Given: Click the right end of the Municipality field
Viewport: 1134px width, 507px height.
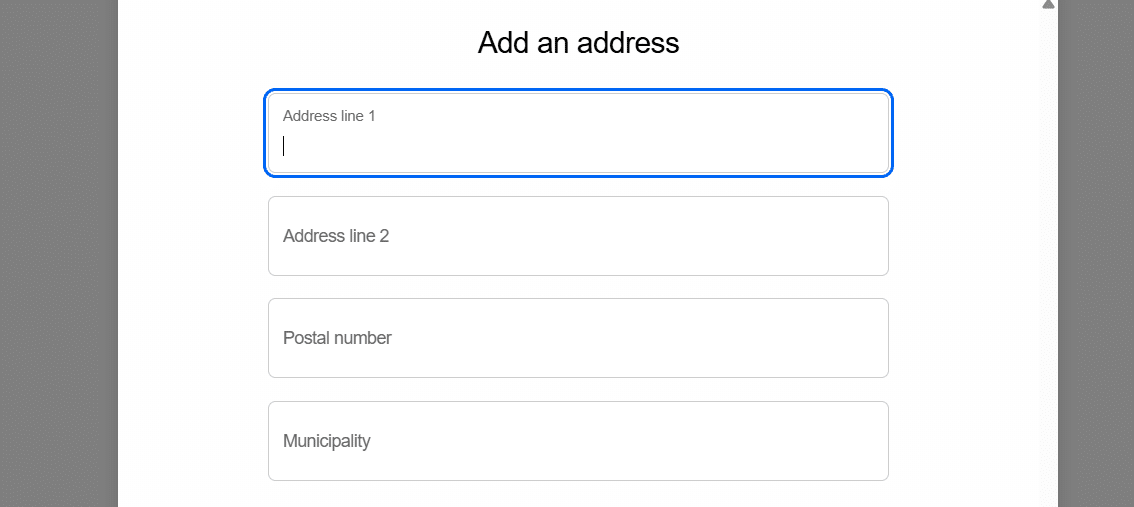Looking at the screenshot, I should coord(860,441).
